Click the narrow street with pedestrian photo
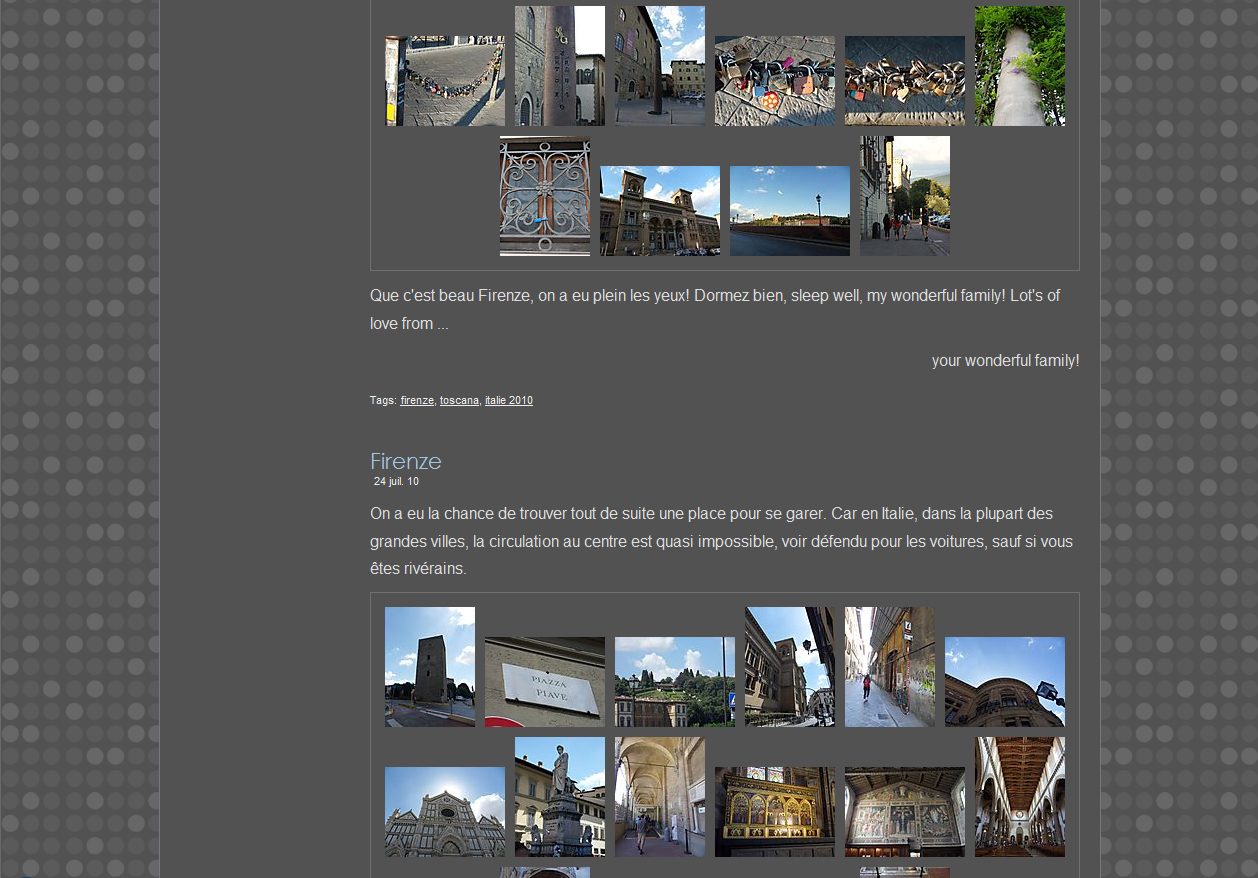1258x878 pixels. tap(889, 666)
